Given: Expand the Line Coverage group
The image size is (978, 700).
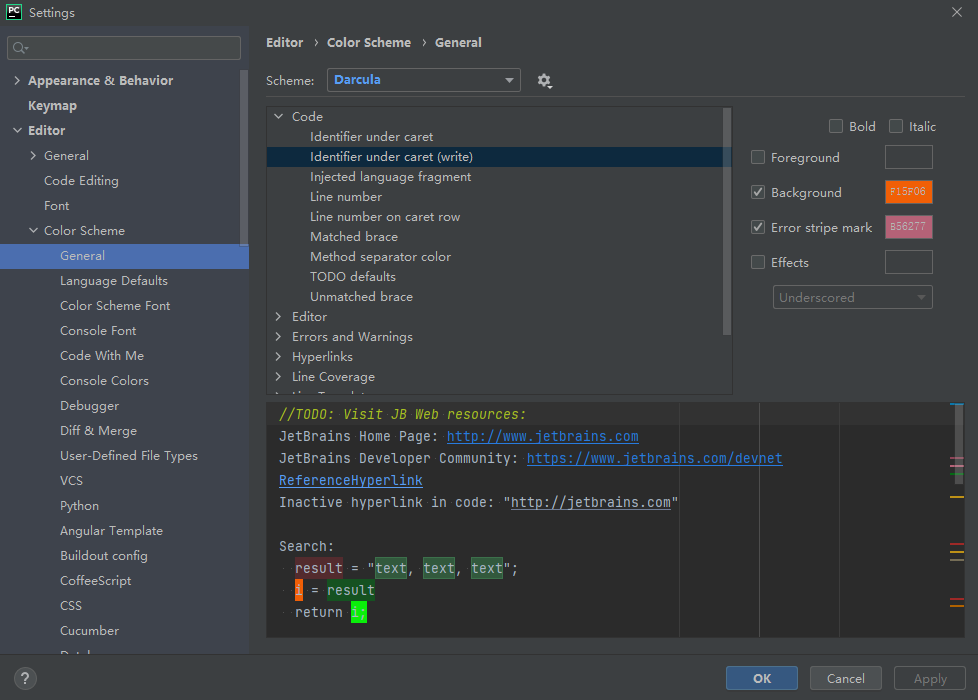Looking at the screenshot, I should click(x=279, y=376).
